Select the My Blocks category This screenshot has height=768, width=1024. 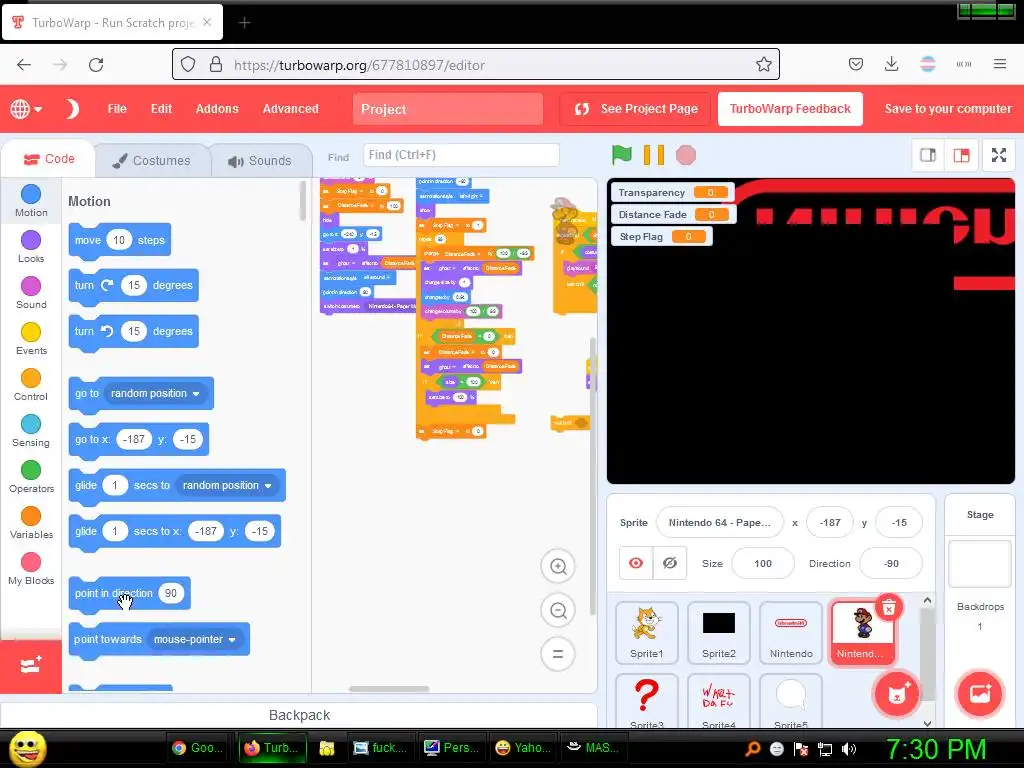31,569
